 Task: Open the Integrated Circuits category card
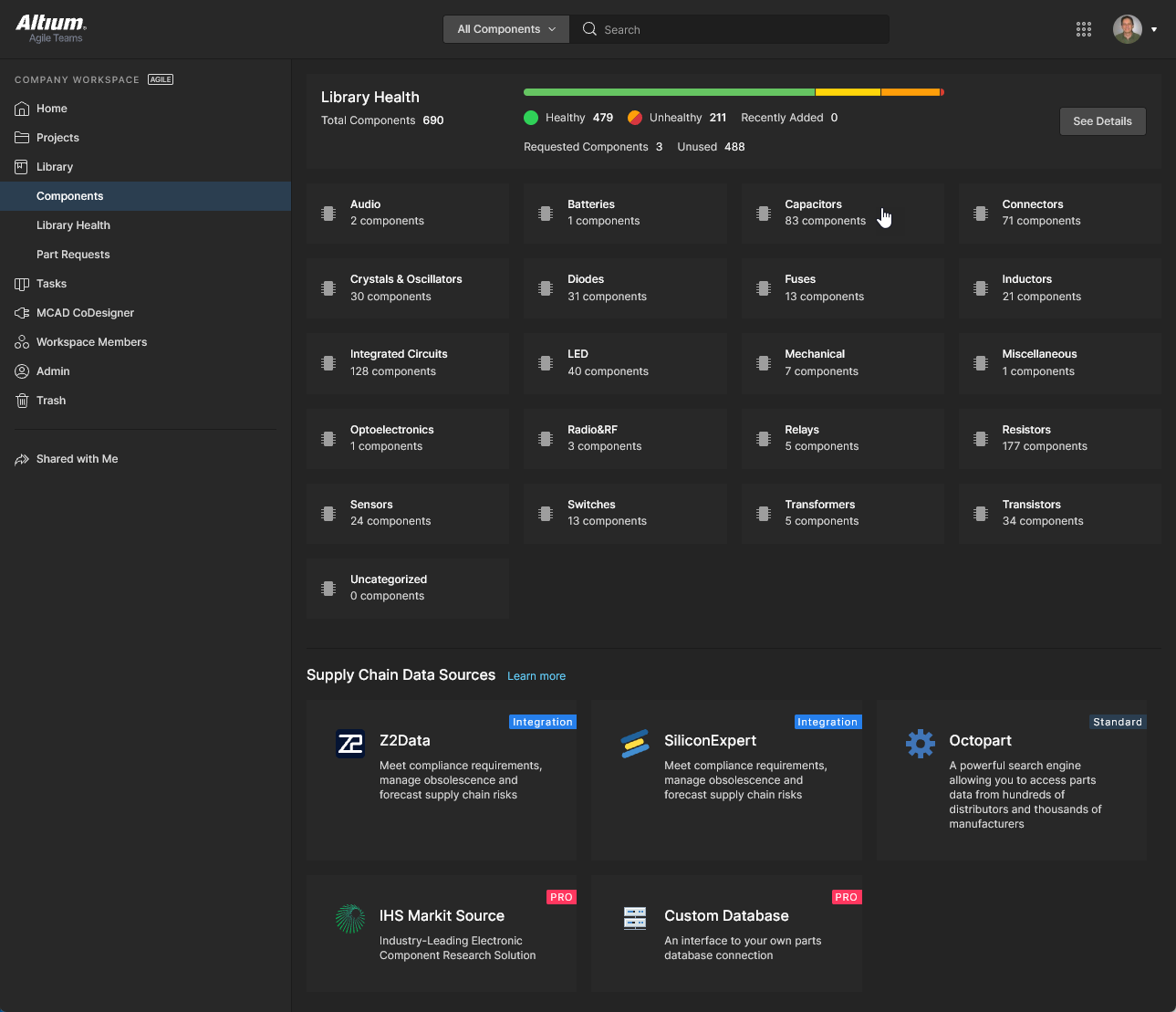(x=408, y=363)
